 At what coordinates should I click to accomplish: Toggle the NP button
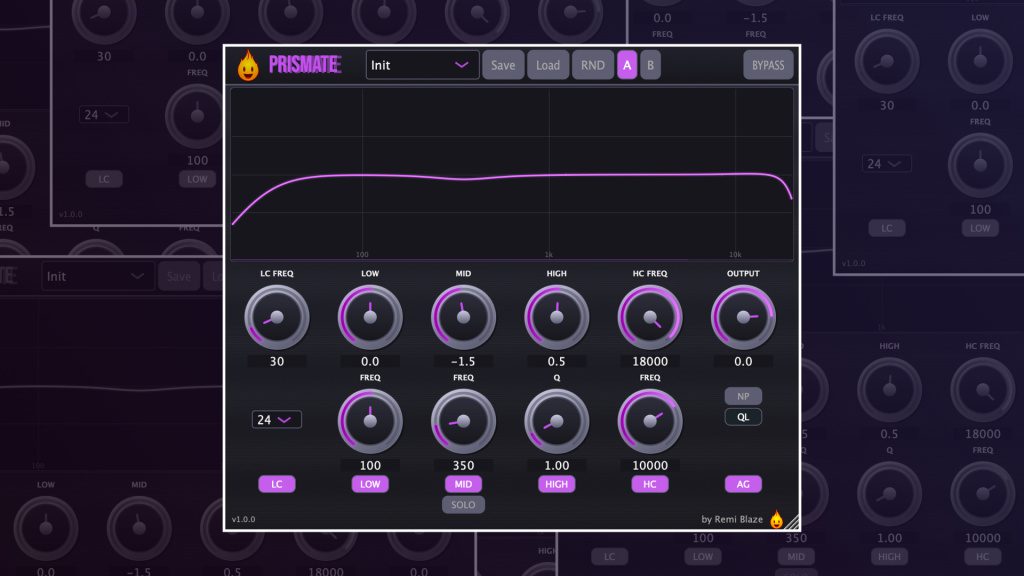pos(743,396)
